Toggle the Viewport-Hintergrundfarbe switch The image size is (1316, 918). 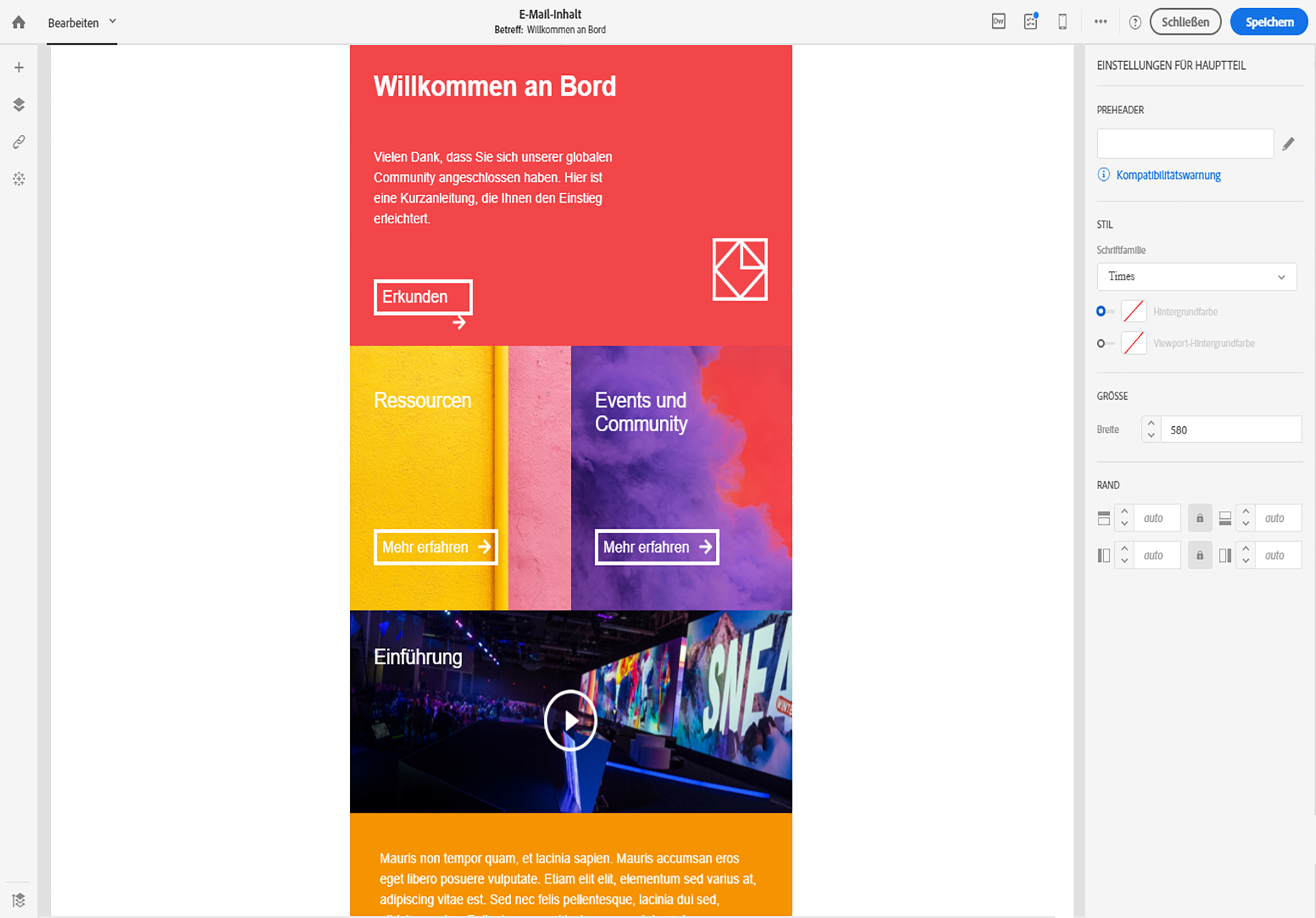[1104, 343]
